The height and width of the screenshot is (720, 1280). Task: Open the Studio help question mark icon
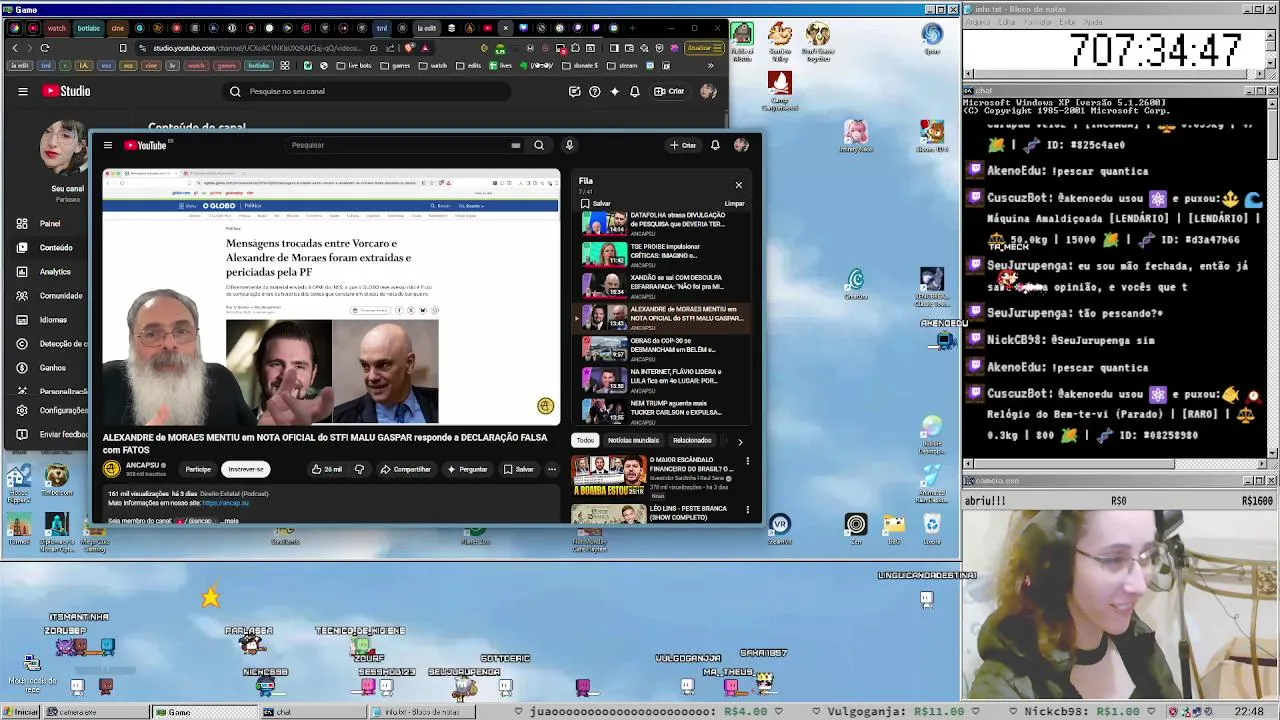595,91
